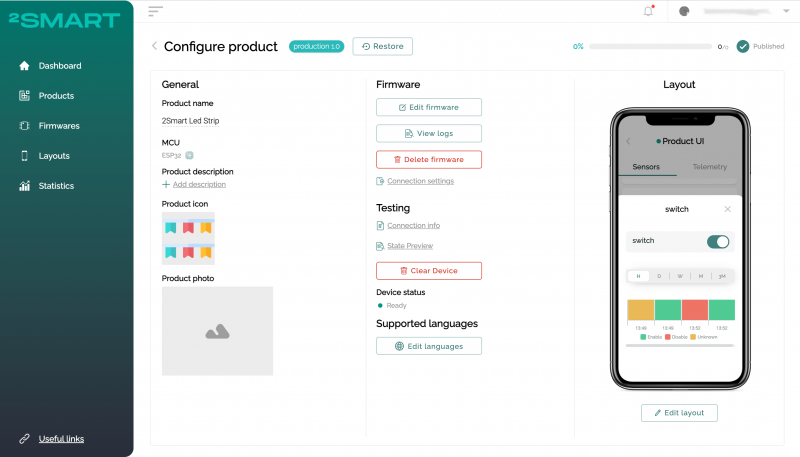Open Products in the sidebar
Screen dimensions: 800x457
pos(56,96)
